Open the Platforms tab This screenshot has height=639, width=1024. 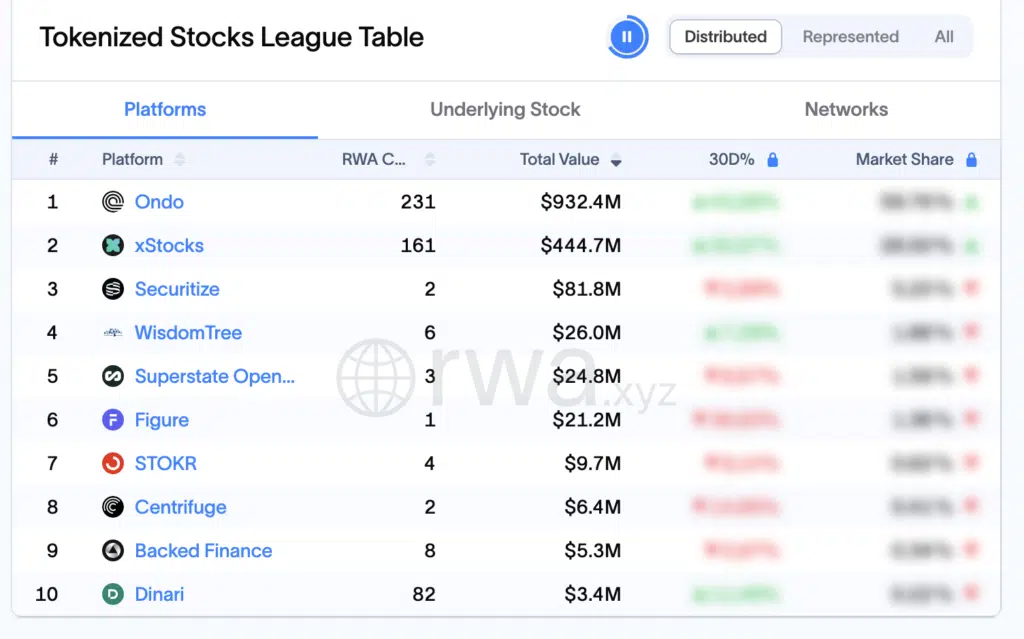[165, 109]
